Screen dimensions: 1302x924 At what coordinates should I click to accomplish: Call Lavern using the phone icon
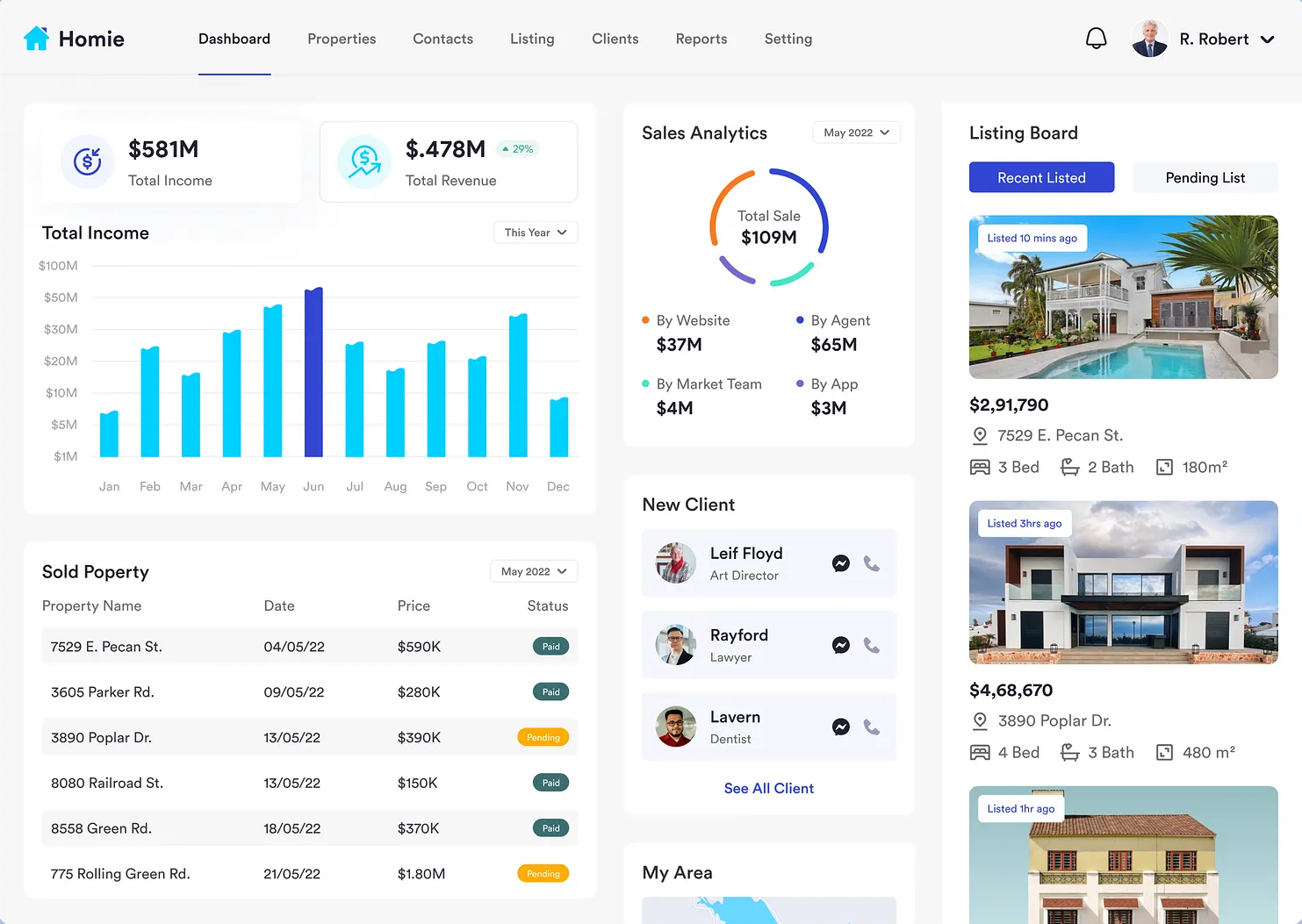(x=871, y=727)
